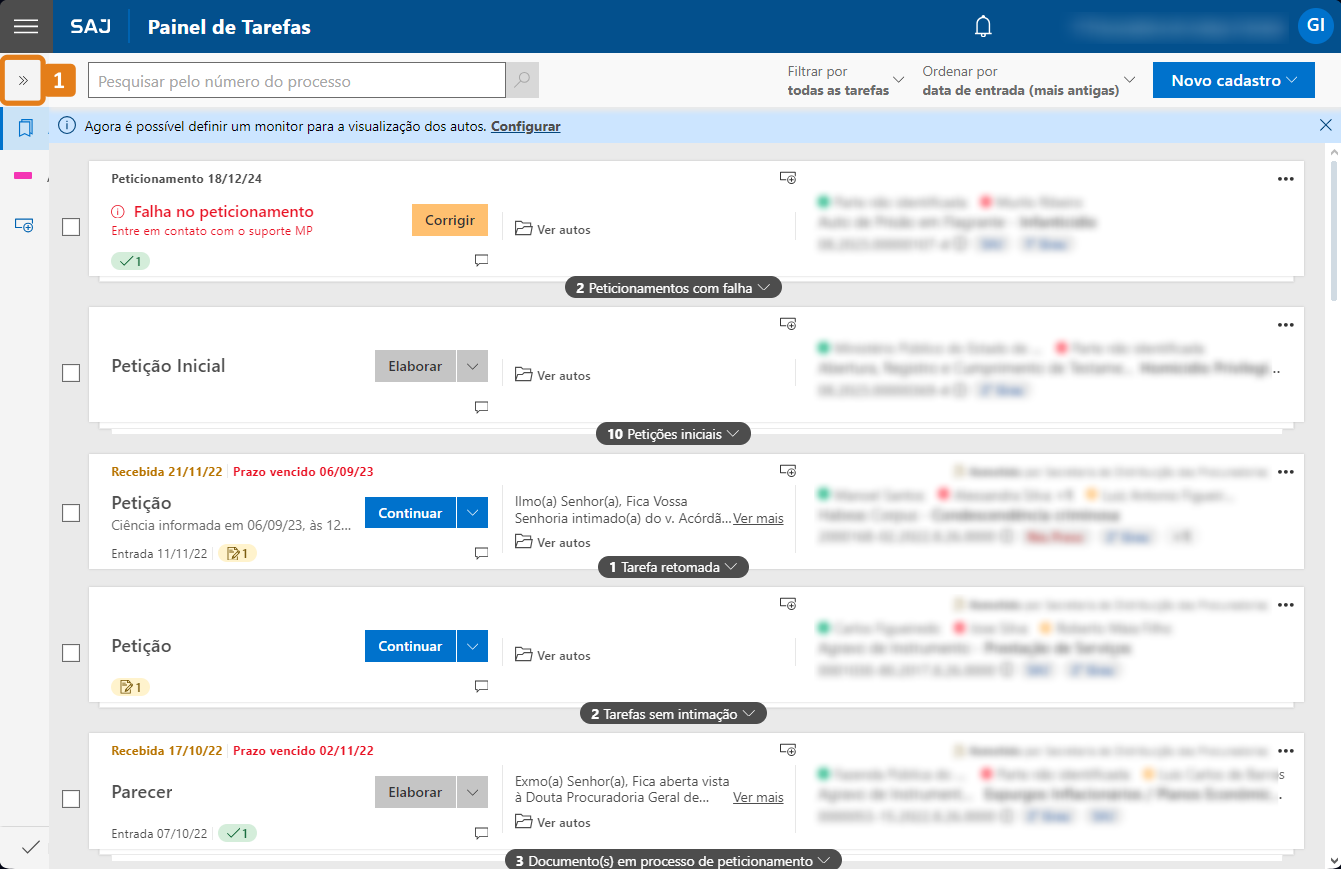This screenshot has width=1341, height=869.
Task: Click the comment icon on Petição Inicial card
Action: point(481,407)
